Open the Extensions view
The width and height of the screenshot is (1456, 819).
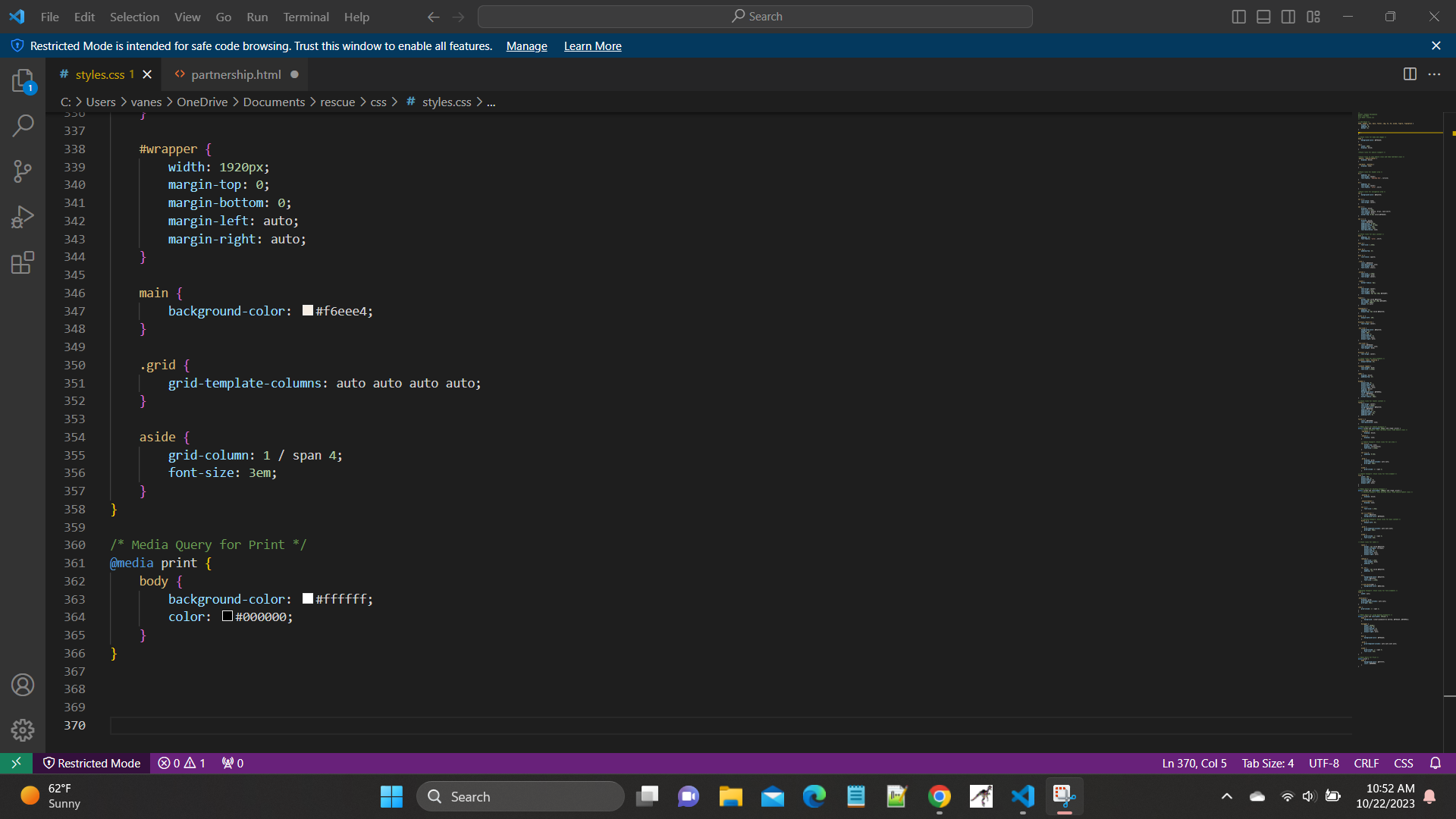point(23,262)
